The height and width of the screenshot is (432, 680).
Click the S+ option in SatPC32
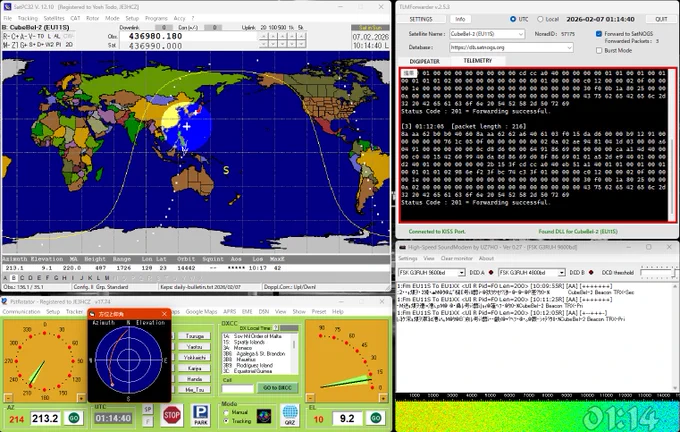click(32, 45)
